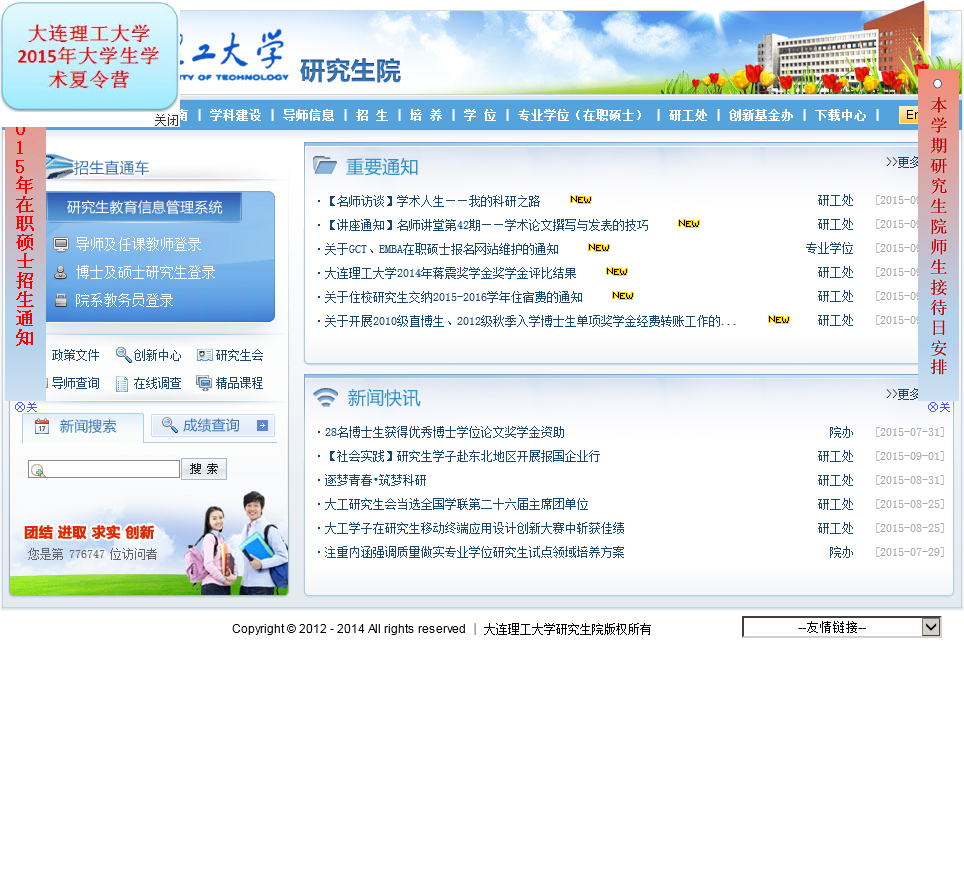Open the 培养 menu item

pos(426,115)
